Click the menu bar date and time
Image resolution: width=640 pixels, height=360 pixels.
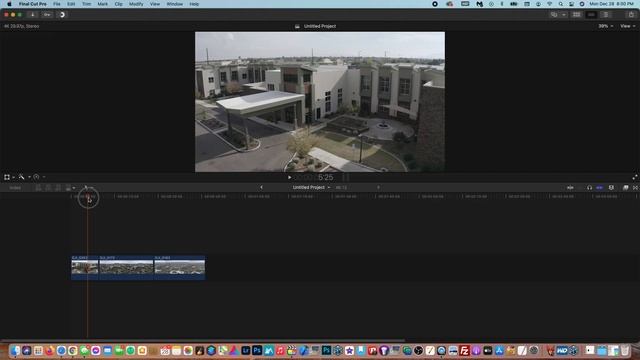(611, 4)
